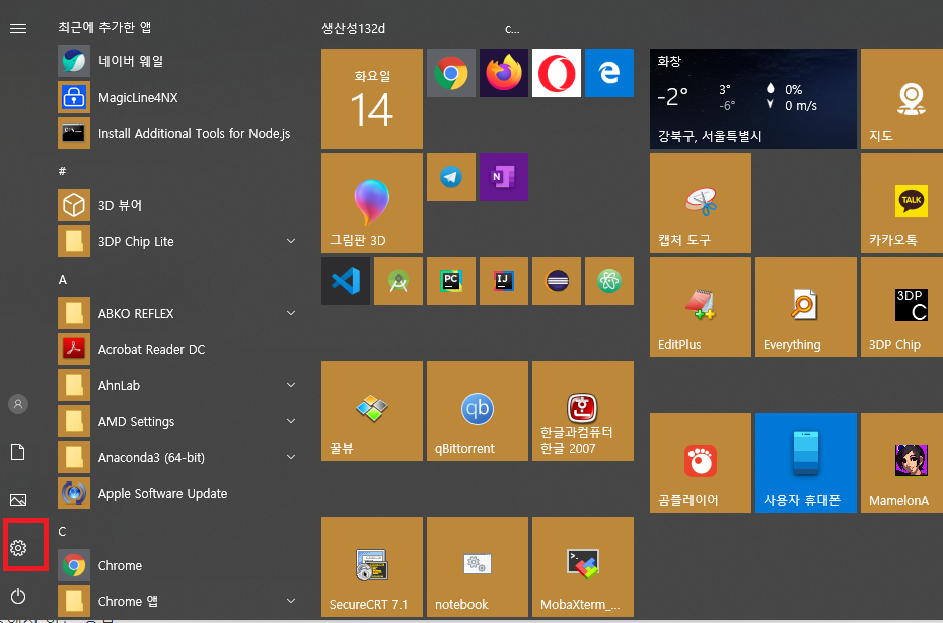Screen dimensions: 943x623
Task: Launch Visual Studio Code tile
Action: coord(345,281)
